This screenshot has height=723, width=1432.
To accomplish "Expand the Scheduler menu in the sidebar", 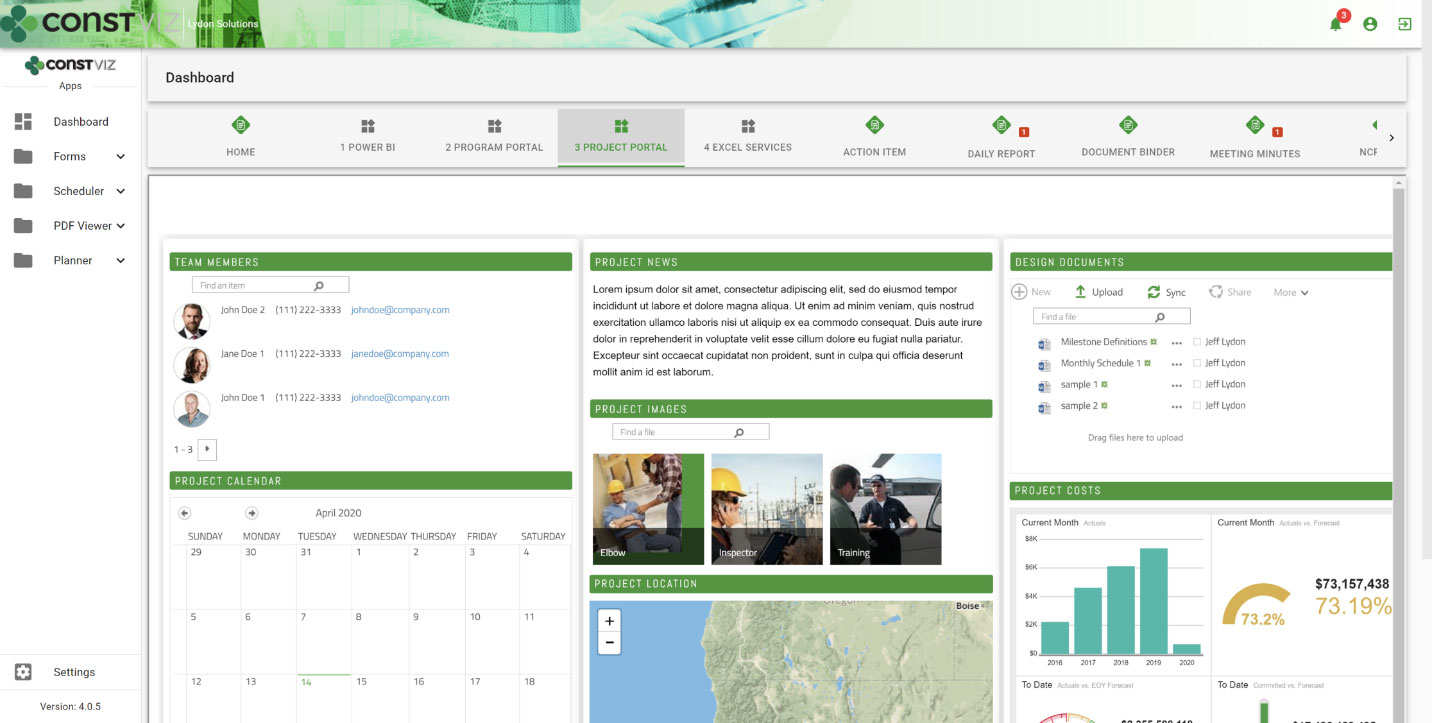I will click(x=120, y=190).
